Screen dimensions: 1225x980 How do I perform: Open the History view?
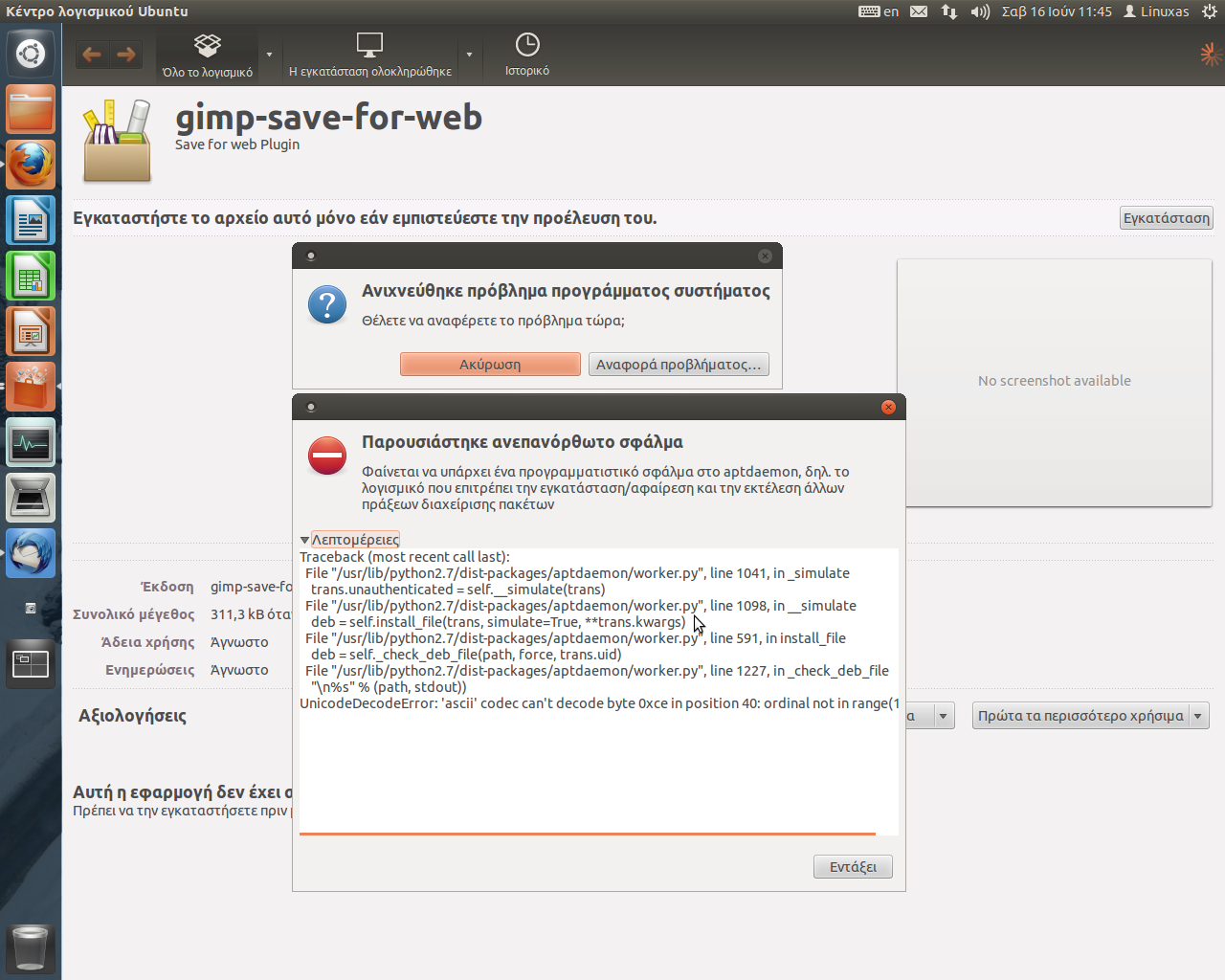click(527, 56)
